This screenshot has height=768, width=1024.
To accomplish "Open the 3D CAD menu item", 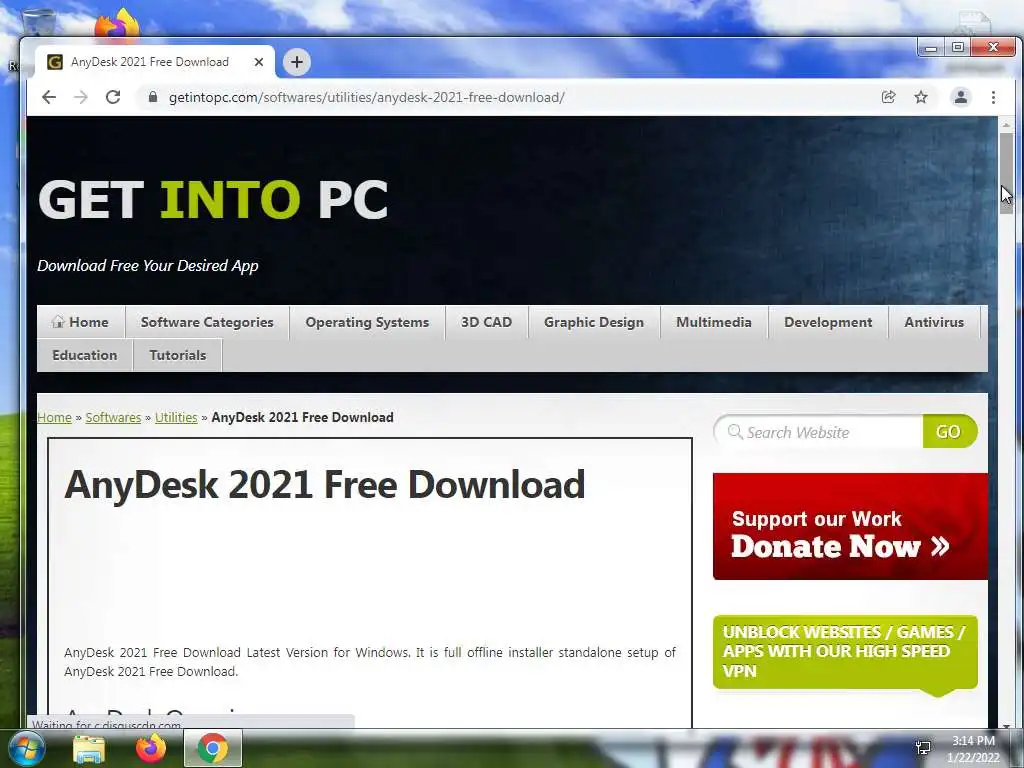I will click(x=487, y=322).
